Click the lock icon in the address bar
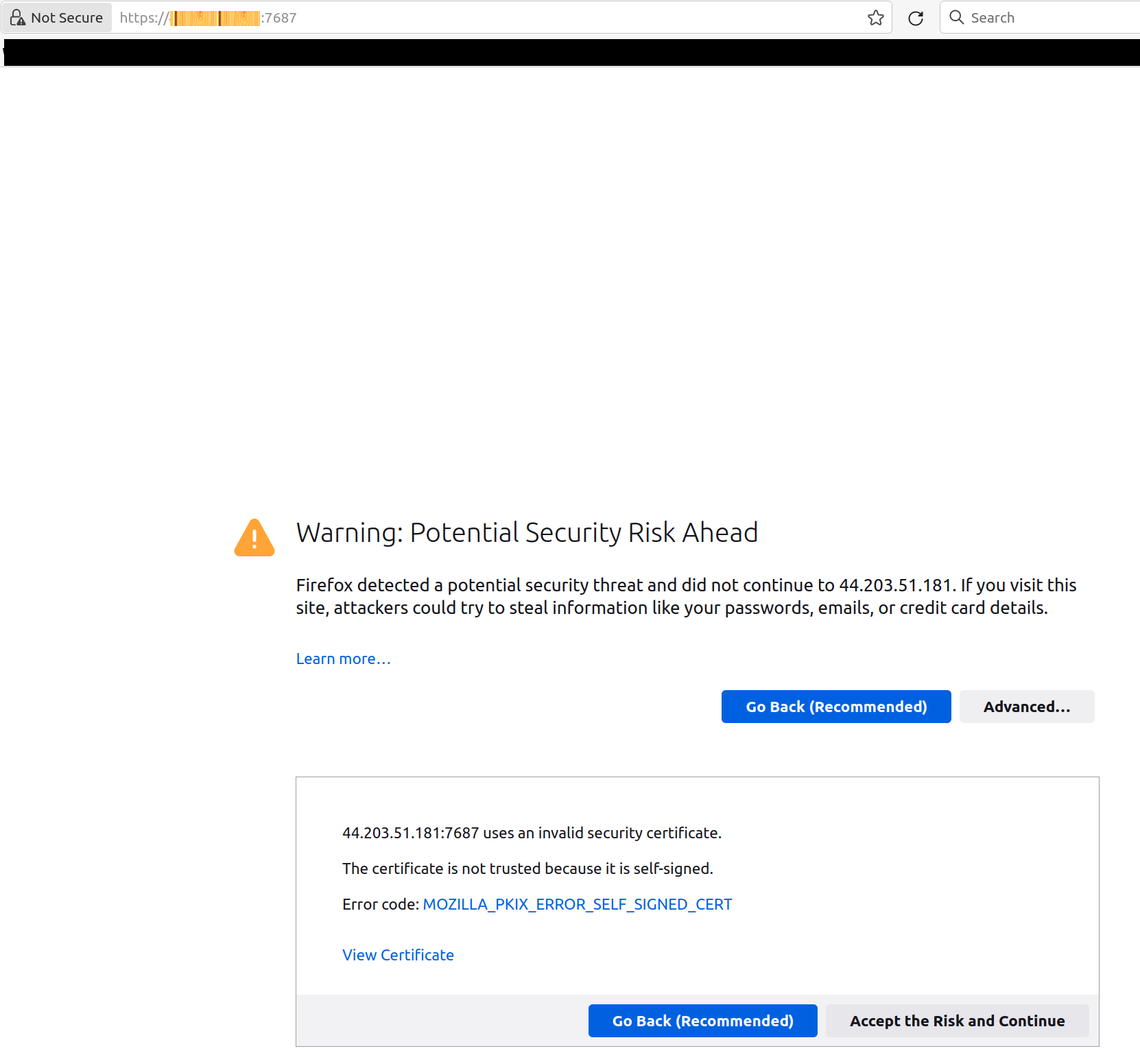This screenshot has height=1064, width=1140. pyautogui.click(x=18, y=17)
